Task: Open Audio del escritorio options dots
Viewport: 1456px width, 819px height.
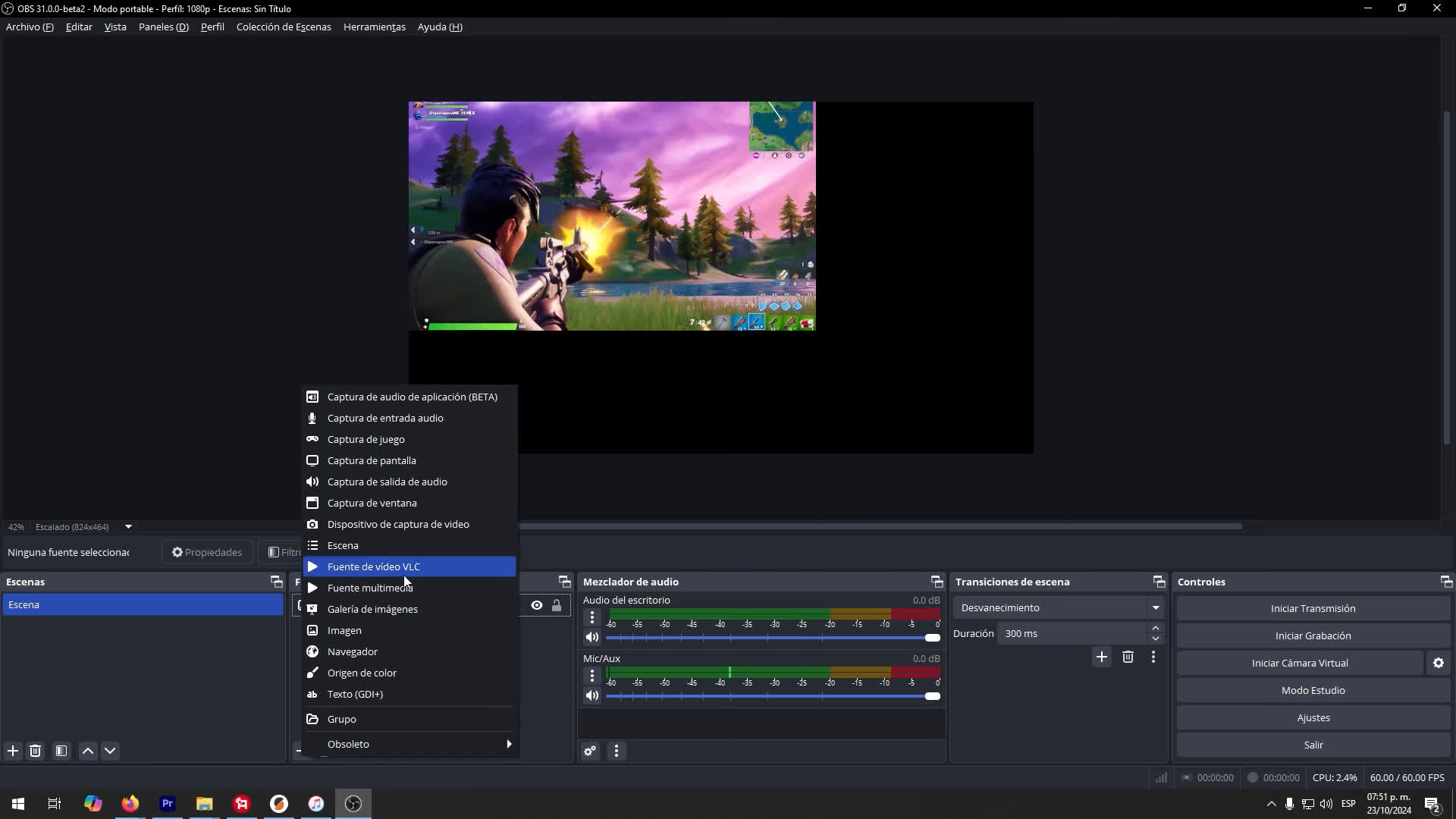Action: click(592, 617)
